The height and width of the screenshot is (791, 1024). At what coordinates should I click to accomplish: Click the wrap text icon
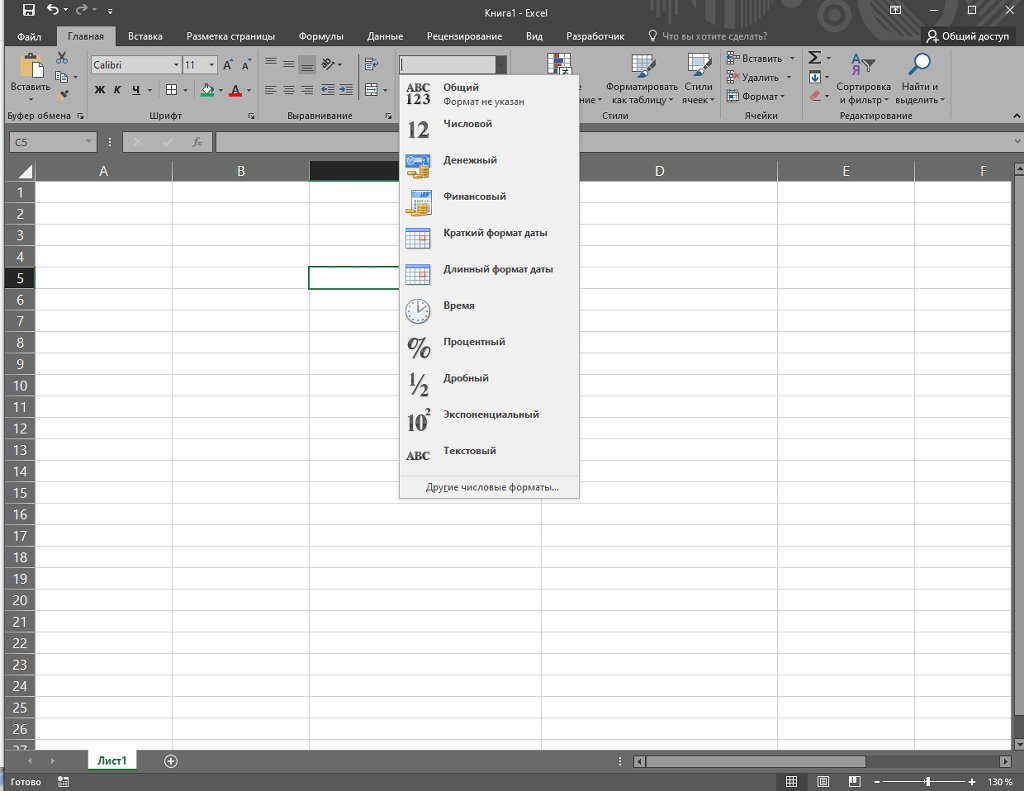point(372,64)
